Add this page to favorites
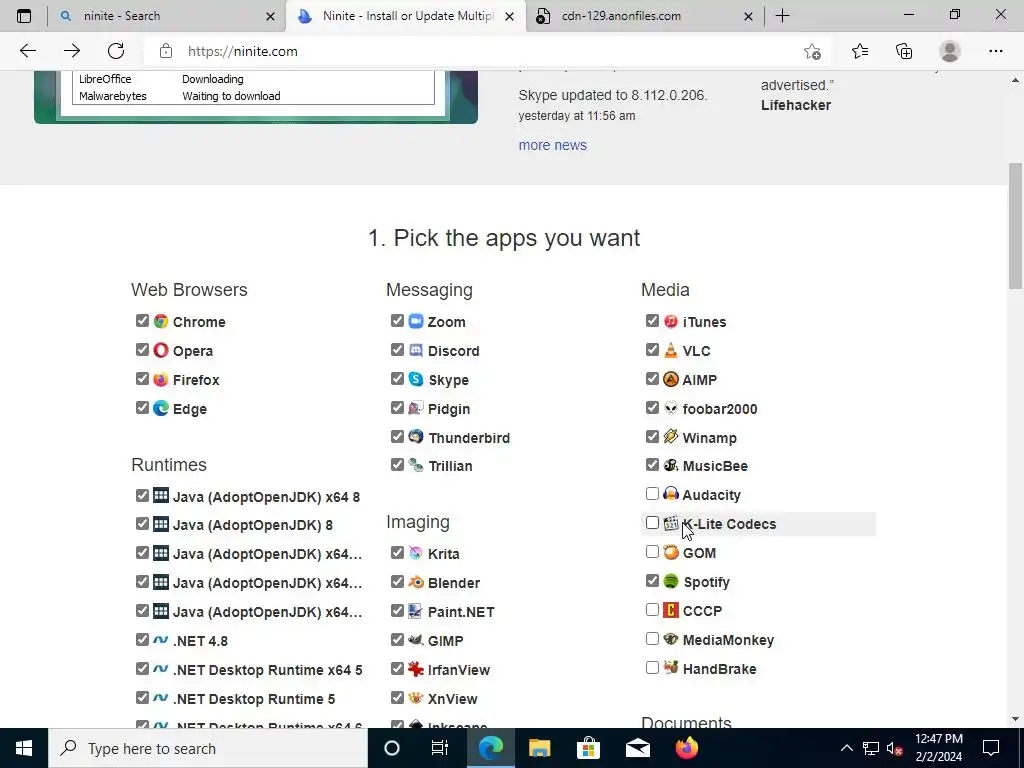This screenshot has height=768, width=1024. point(812,51)
